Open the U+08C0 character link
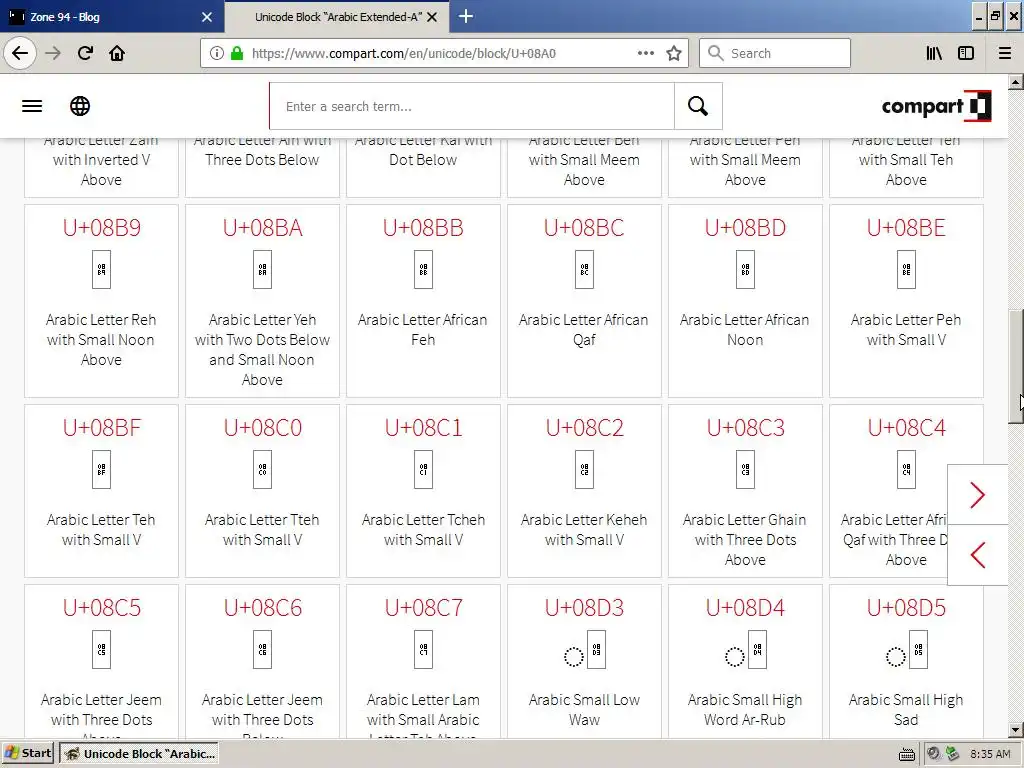 [x=263, y=428]
